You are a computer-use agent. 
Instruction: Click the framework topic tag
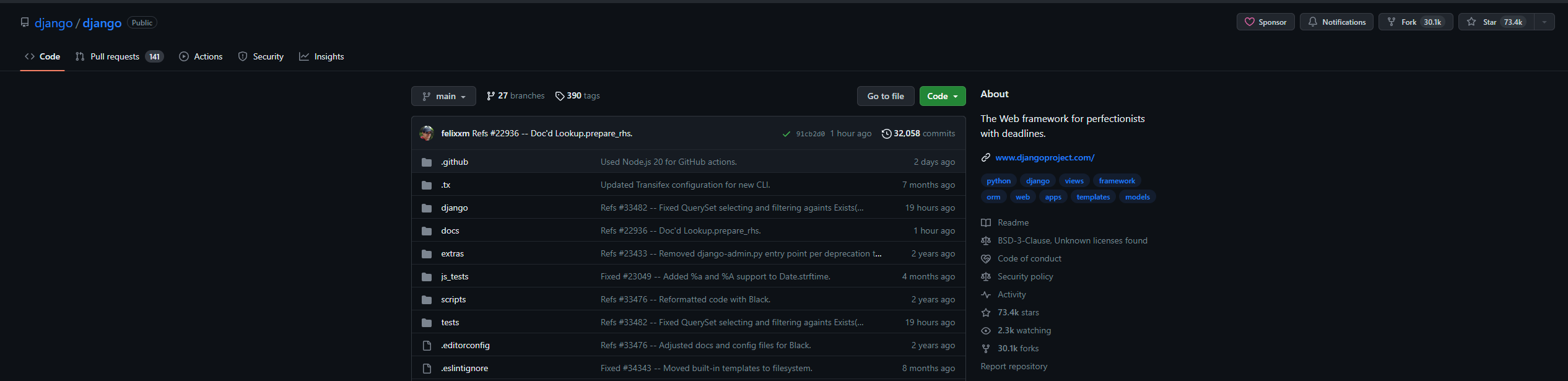pyautogui.click(x=1117, y=181)
